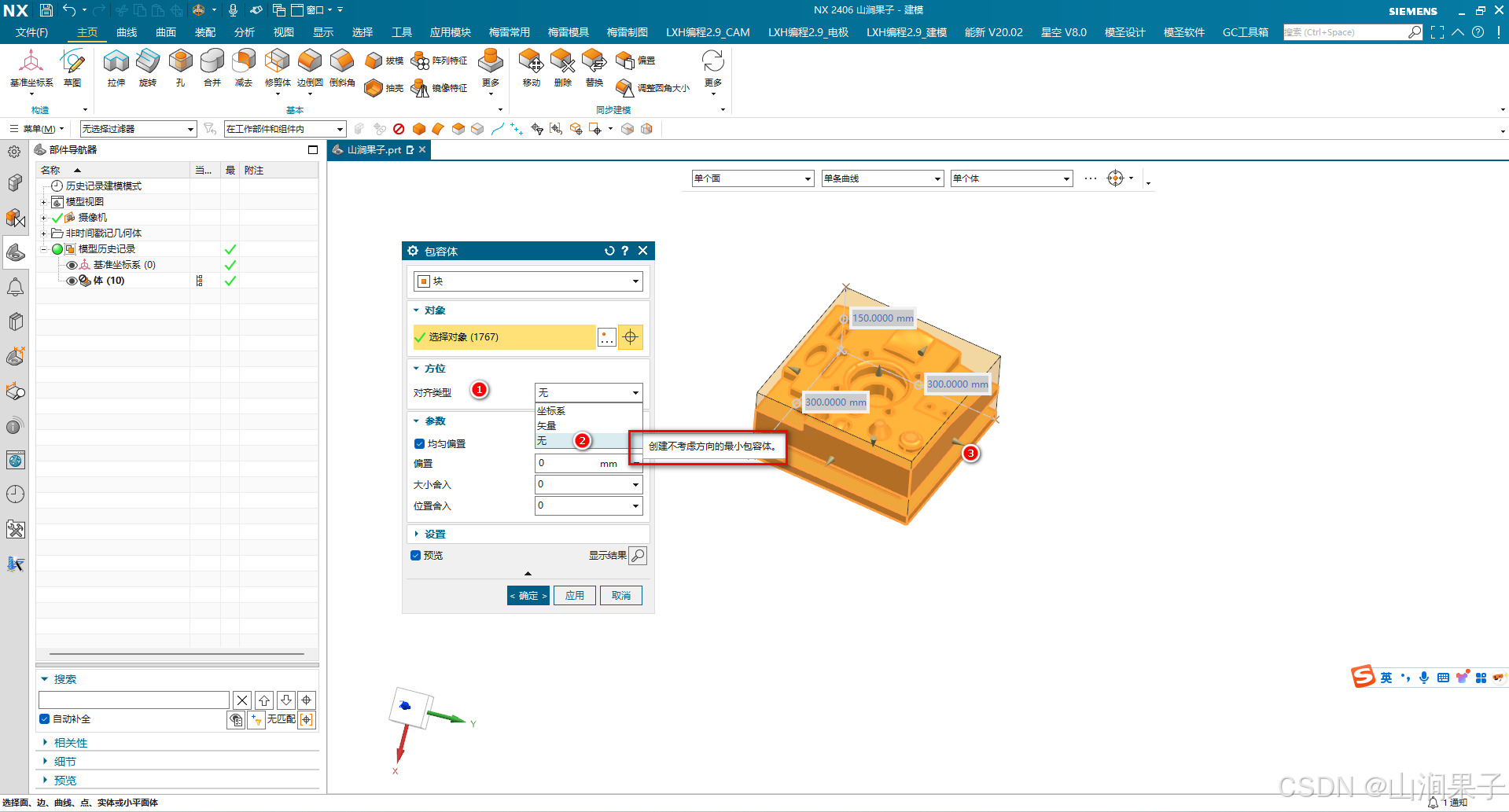Open the settings gear in left sidebar

14,152
